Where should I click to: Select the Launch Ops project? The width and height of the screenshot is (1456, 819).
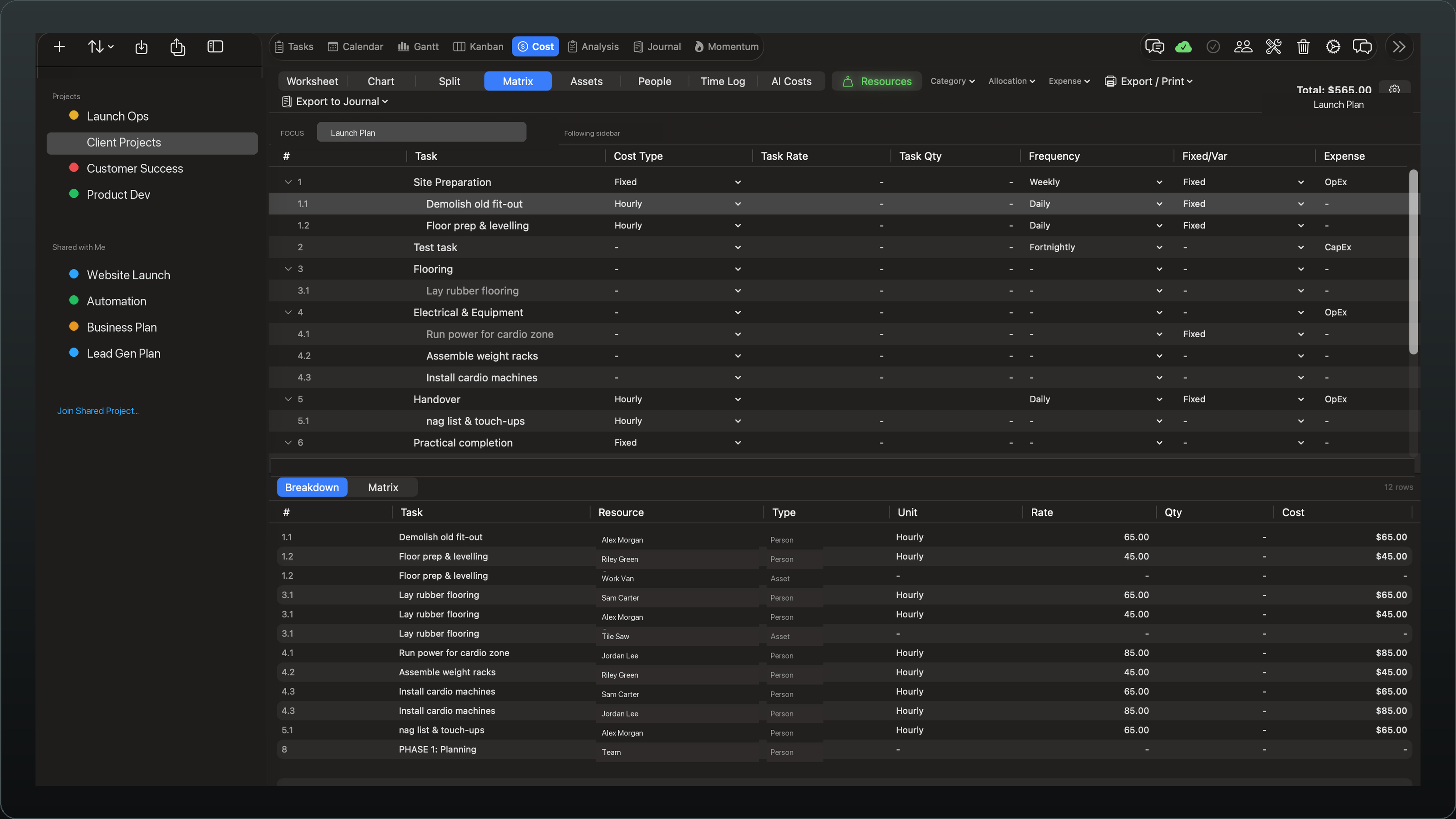click(117, 116)
